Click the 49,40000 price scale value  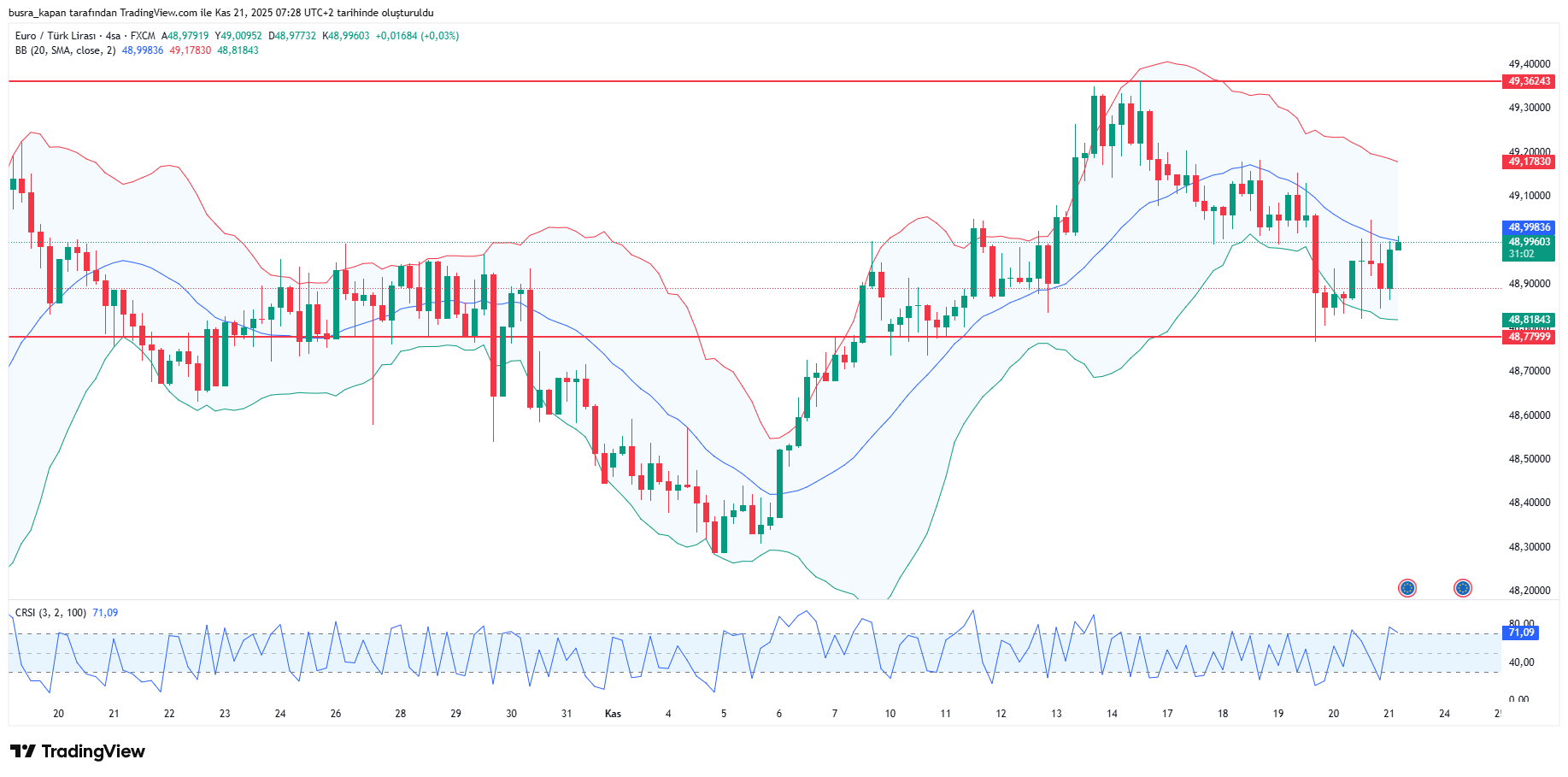point(1529,64)
